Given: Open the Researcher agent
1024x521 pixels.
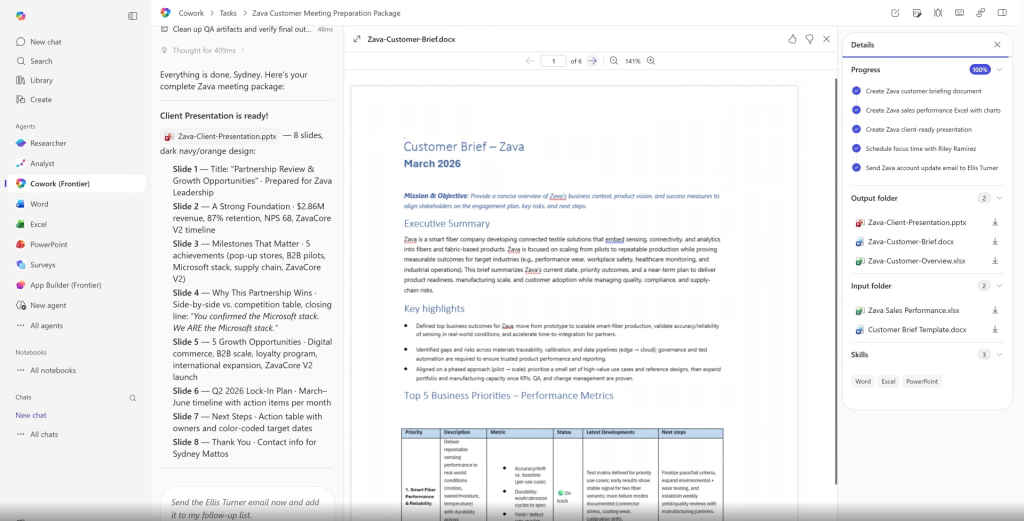Looking at the screenshot, I should [48, 143].
